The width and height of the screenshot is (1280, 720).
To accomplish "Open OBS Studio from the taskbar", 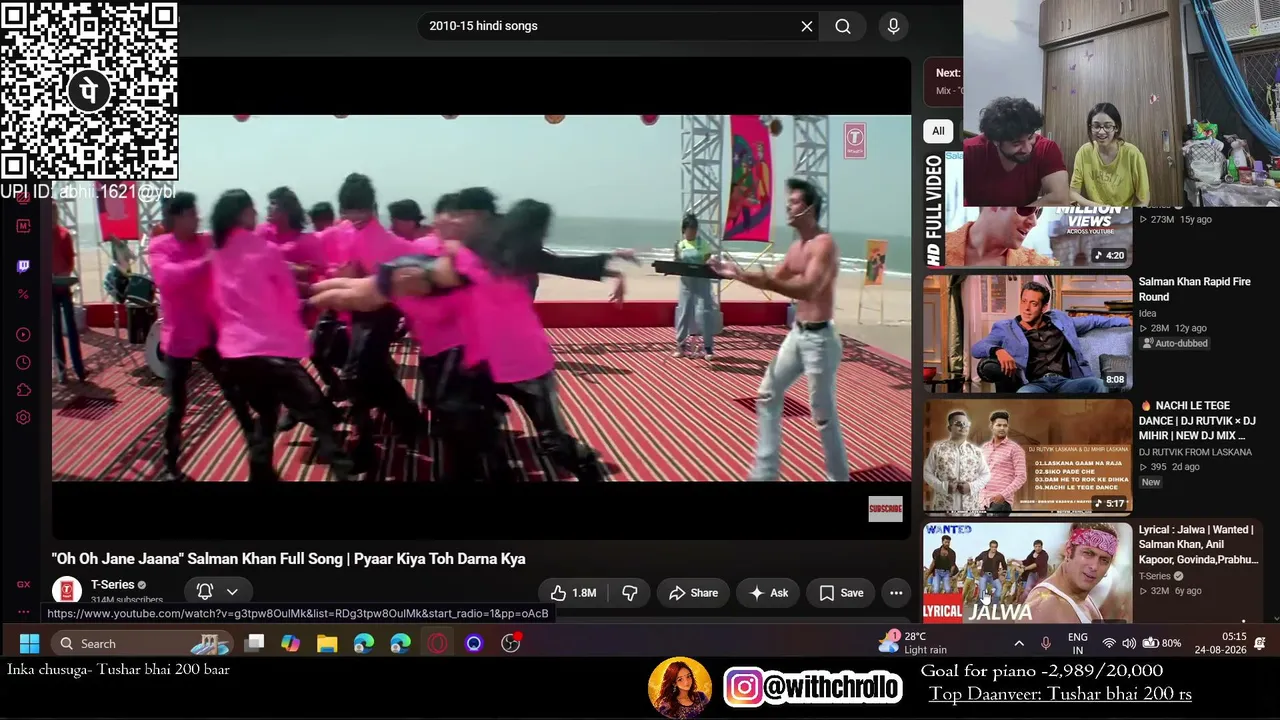I will point(511,644).
